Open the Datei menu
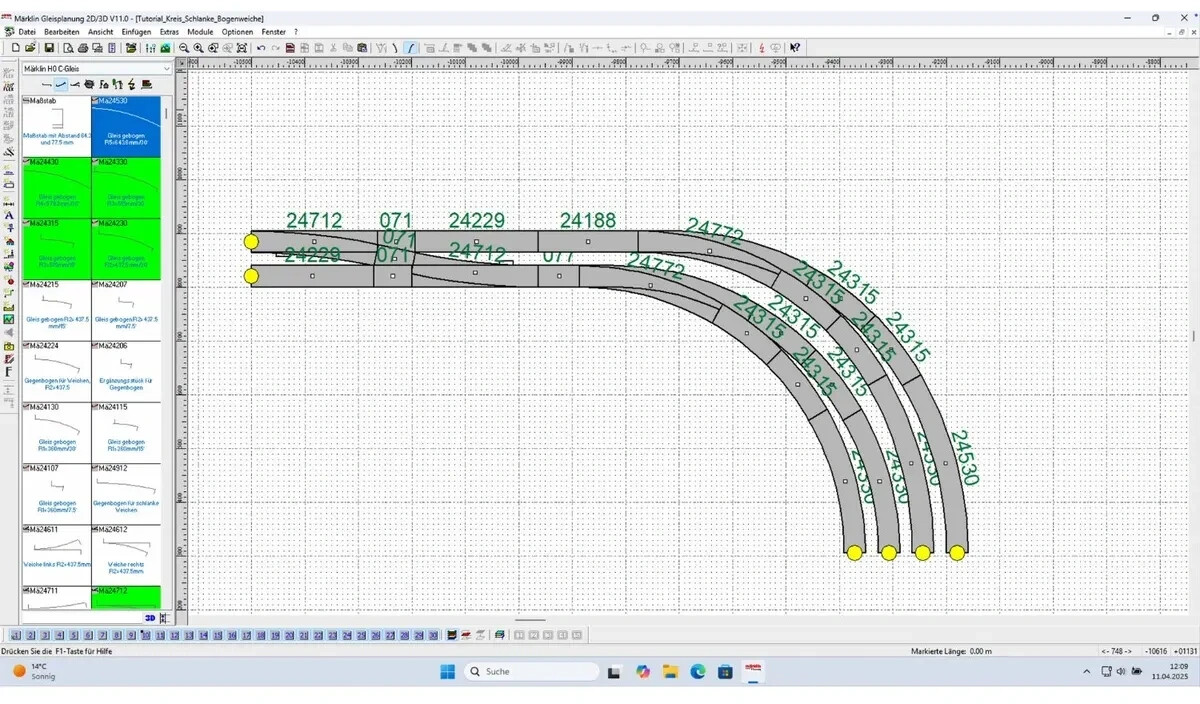The width and height of the screenshot is (1200, 704). point(27,32)
